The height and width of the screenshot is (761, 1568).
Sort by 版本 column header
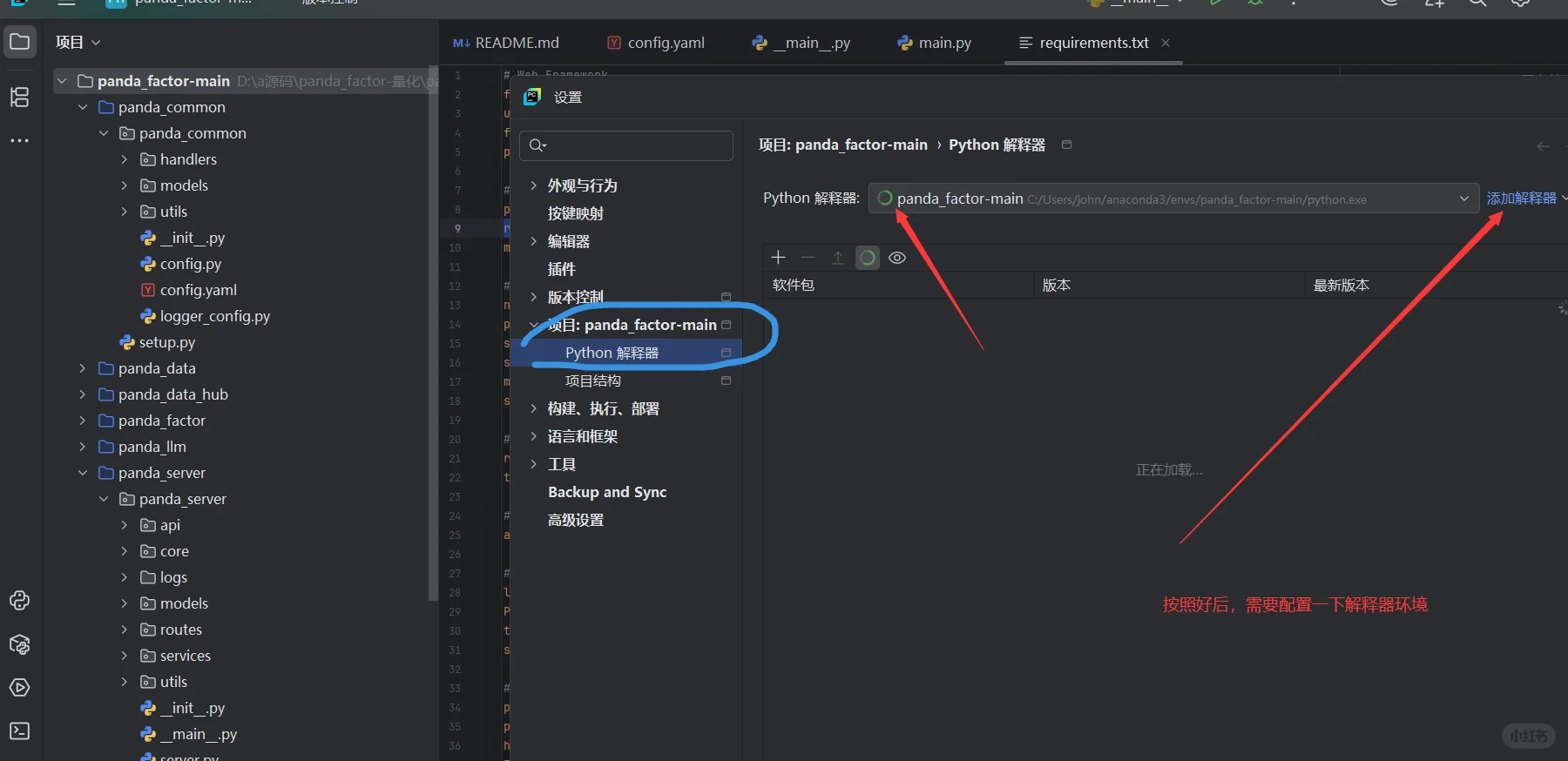(x=1170, y=285)
